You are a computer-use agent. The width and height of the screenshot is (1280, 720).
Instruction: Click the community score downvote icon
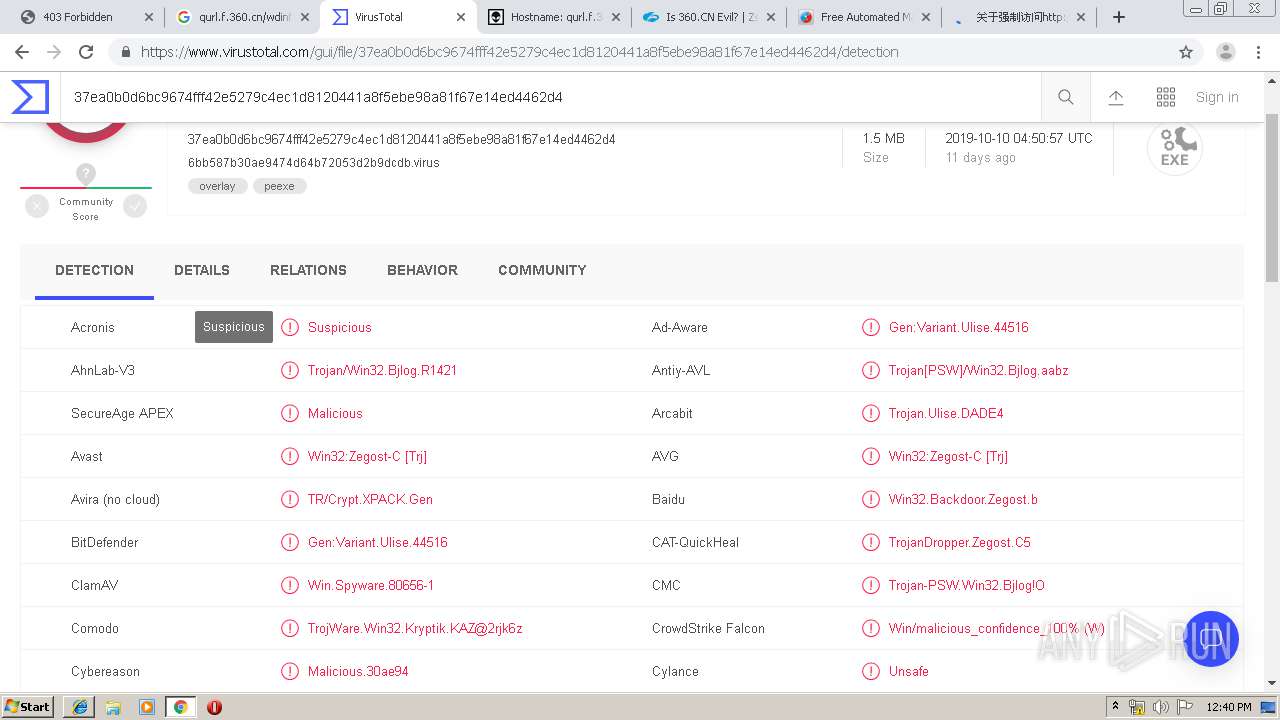(37, 206)
